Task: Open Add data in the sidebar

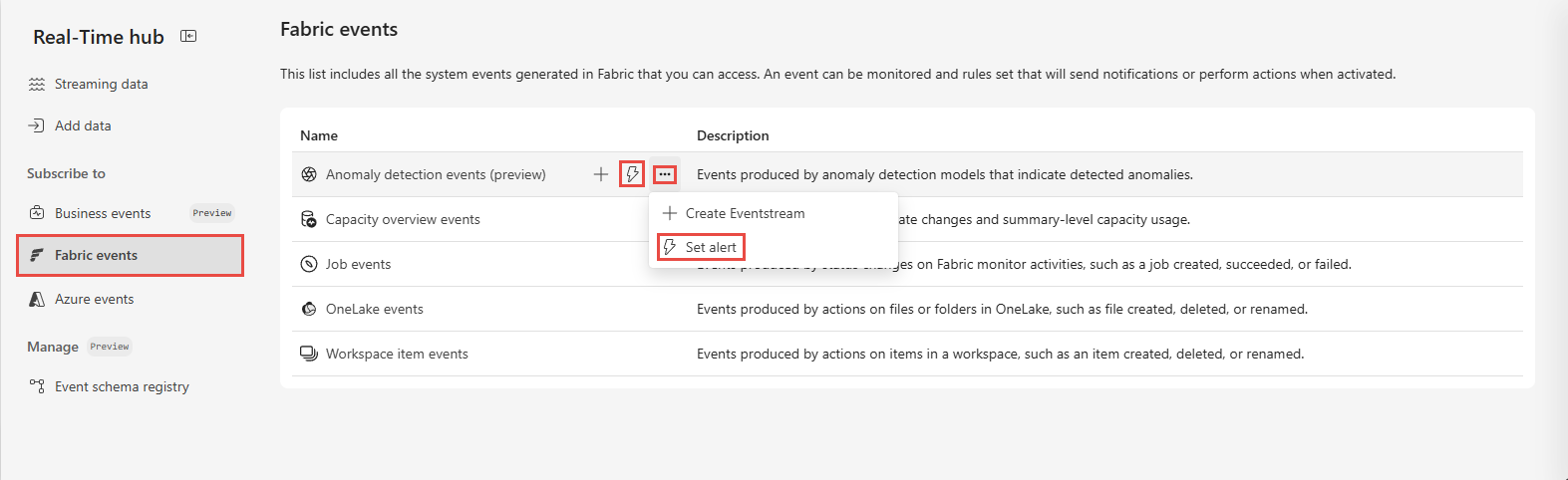Action: click(x=83, y=125)
